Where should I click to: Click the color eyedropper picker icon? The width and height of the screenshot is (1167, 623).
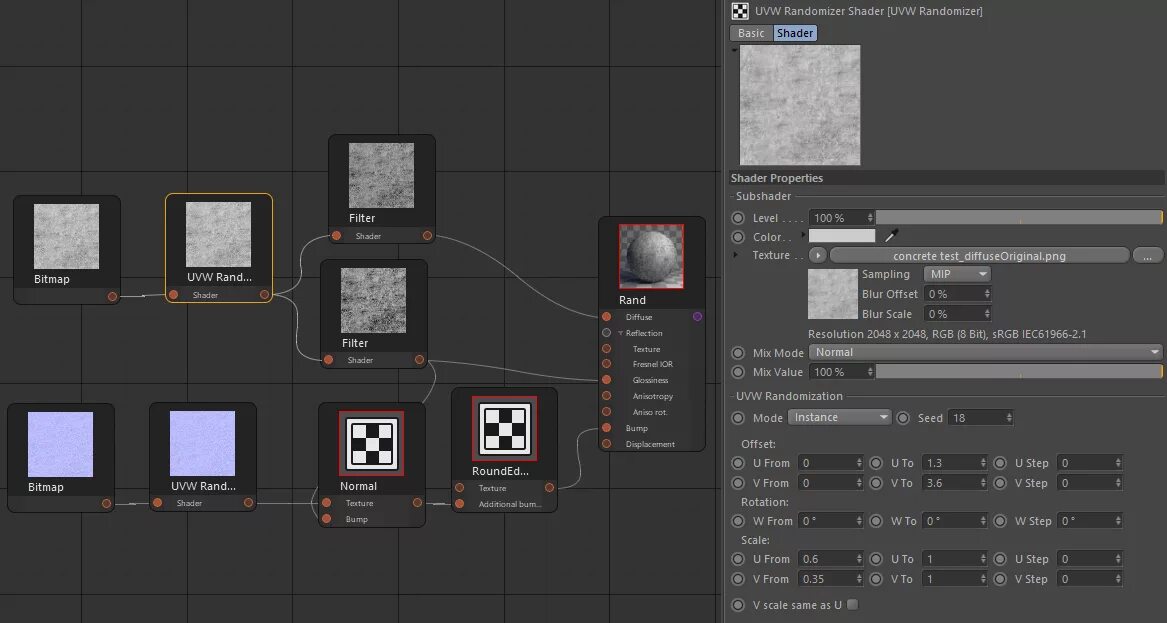point(891,236)
